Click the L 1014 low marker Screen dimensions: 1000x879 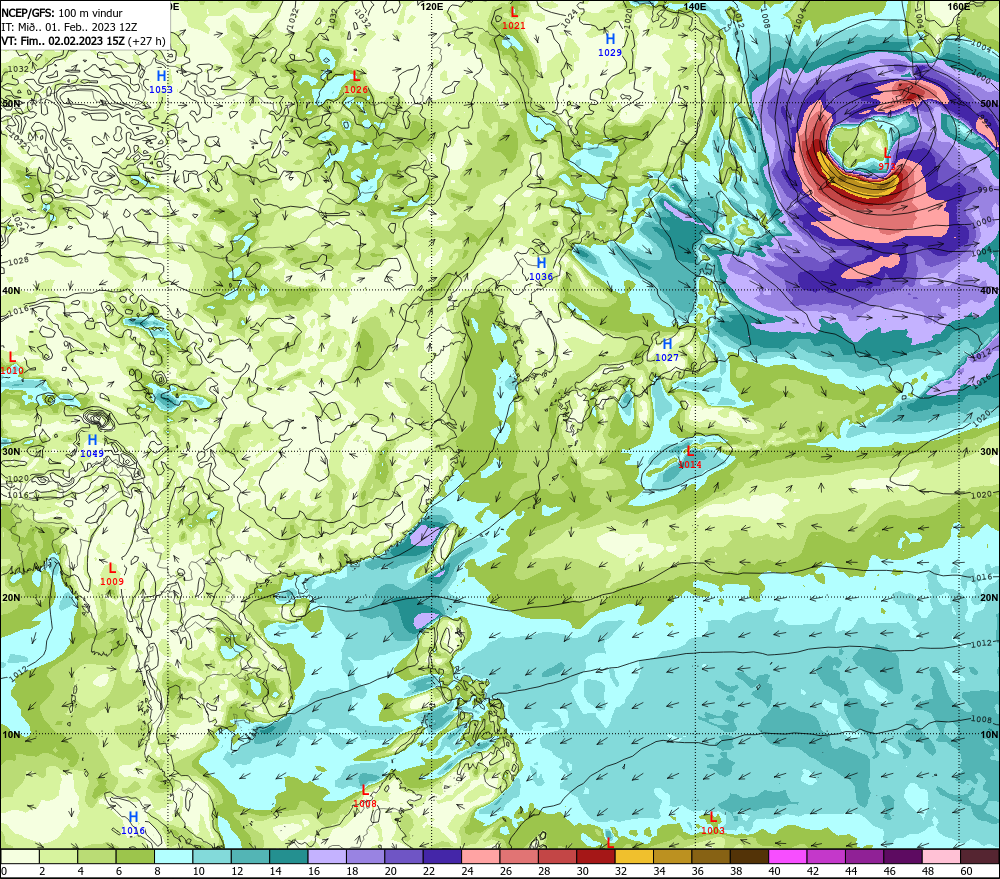(690, 457)
